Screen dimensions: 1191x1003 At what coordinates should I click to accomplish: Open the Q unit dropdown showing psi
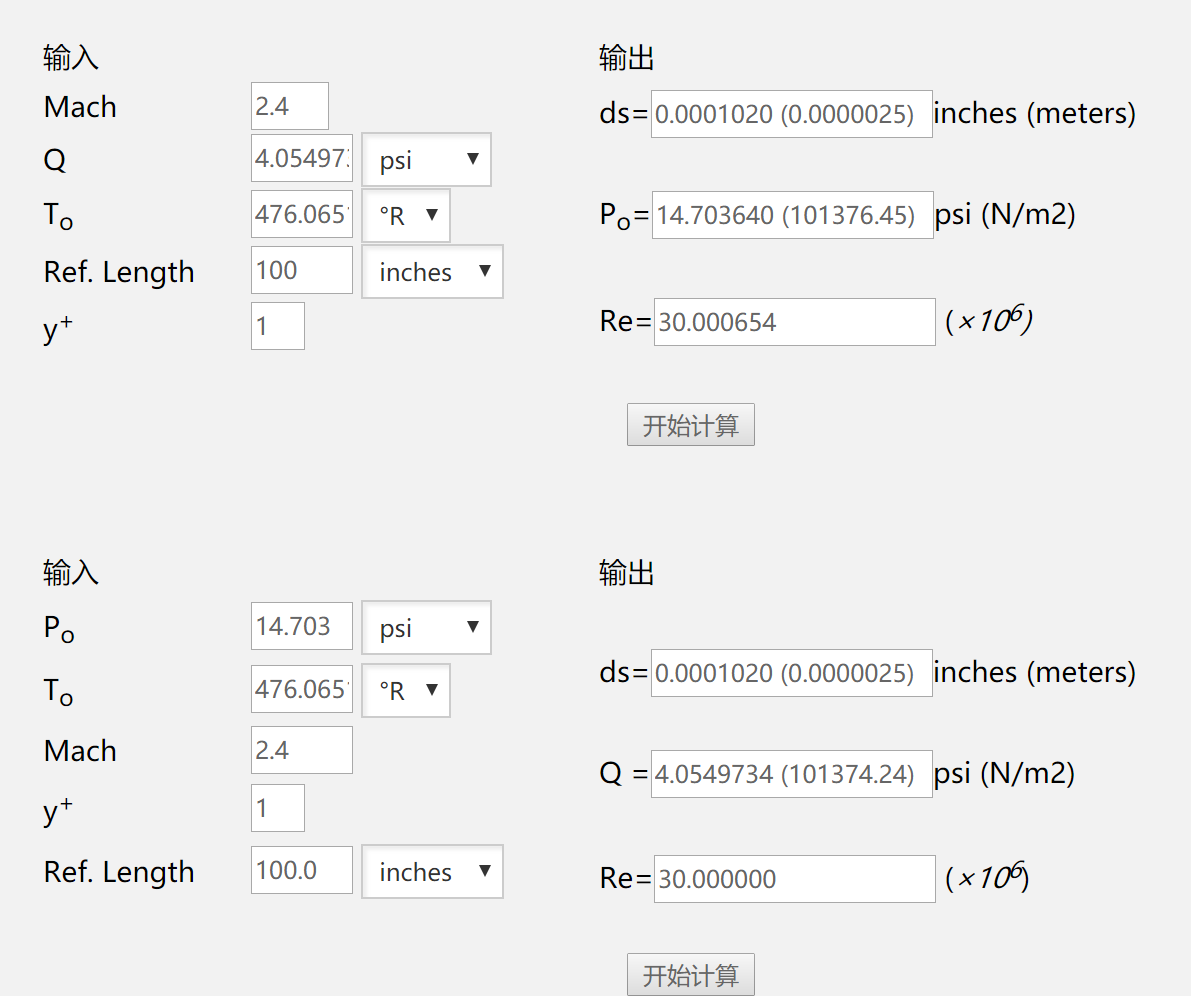point(426,160)
